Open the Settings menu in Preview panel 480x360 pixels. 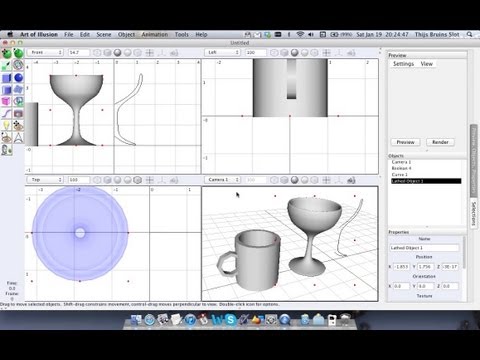403,64
